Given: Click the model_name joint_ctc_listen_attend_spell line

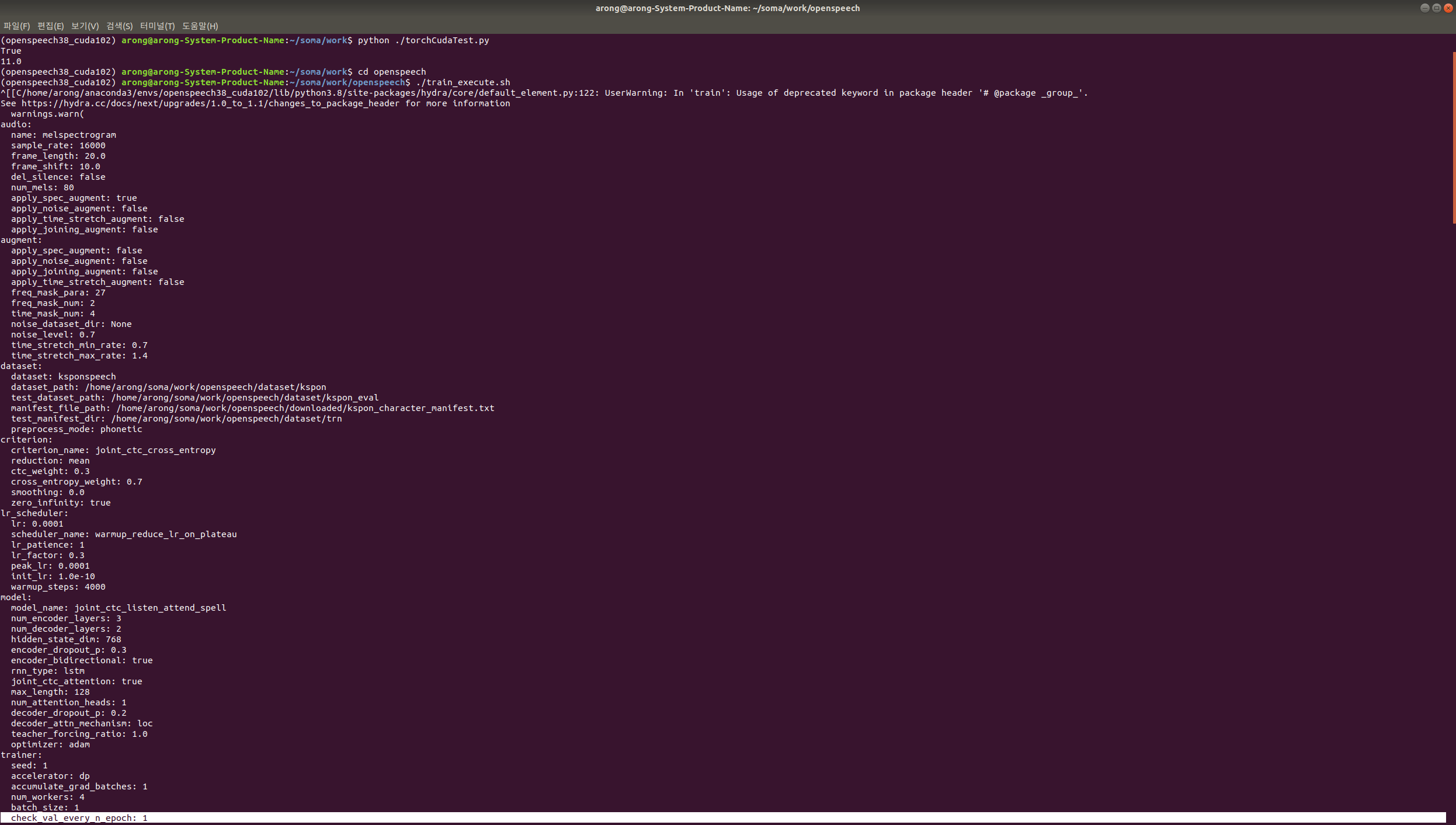Looking at the screenshot, I should [118, 608].
